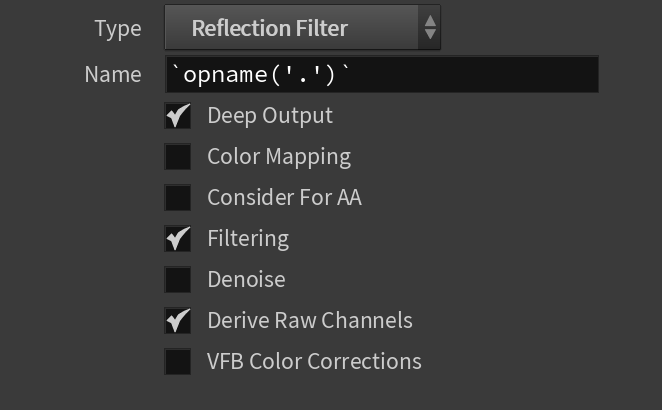The height and width of the screenshot is (410, 662).
Task: Click the Consider For AA label text
Action: [x=285, y=198]
